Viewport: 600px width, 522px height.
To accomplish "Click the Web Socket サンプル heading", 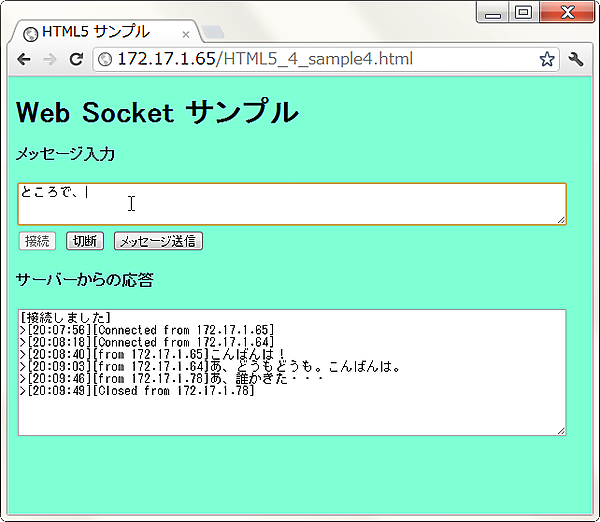I will click(157, 112).
